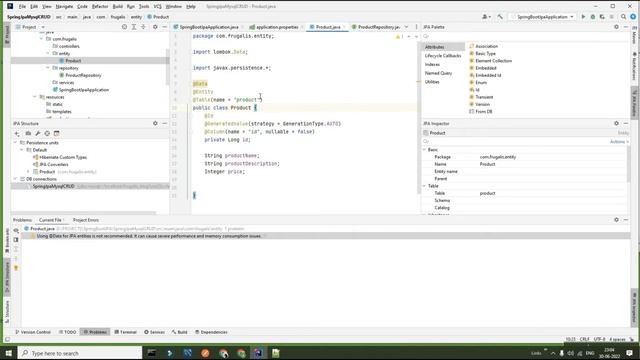
Task: Open Problems panel gear settings
Action: pyautogui.click(x=616, y=220)
